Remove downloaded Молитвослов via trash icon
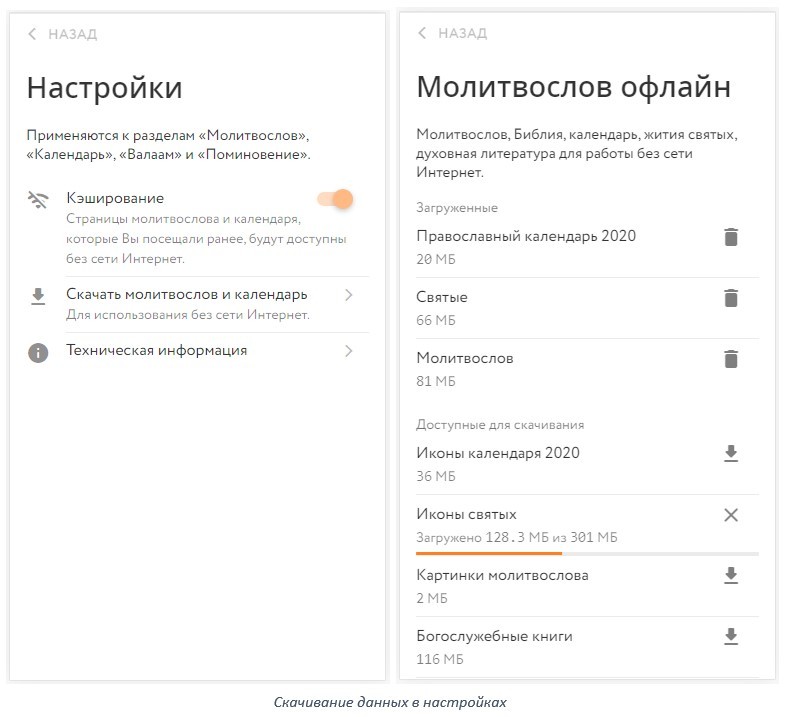This screenshot has height=717, width=787. coord(731,359)
